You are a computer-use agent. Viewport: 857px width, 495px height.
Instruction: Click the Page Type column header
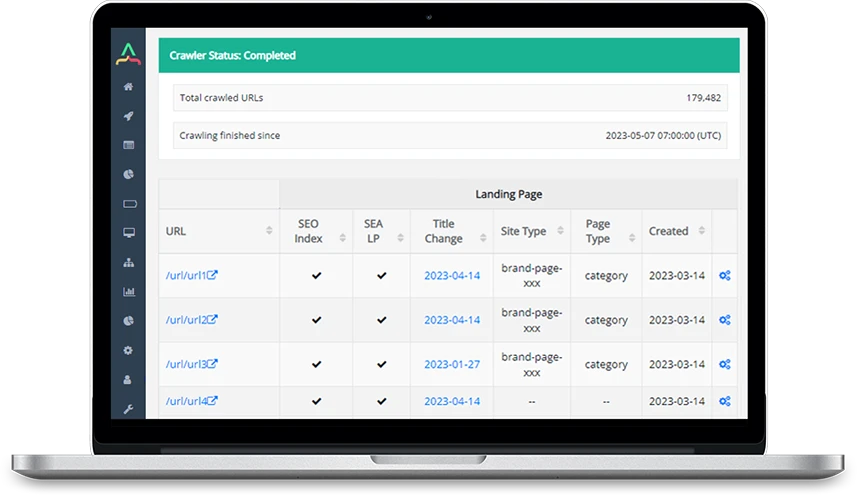(598, 231)
